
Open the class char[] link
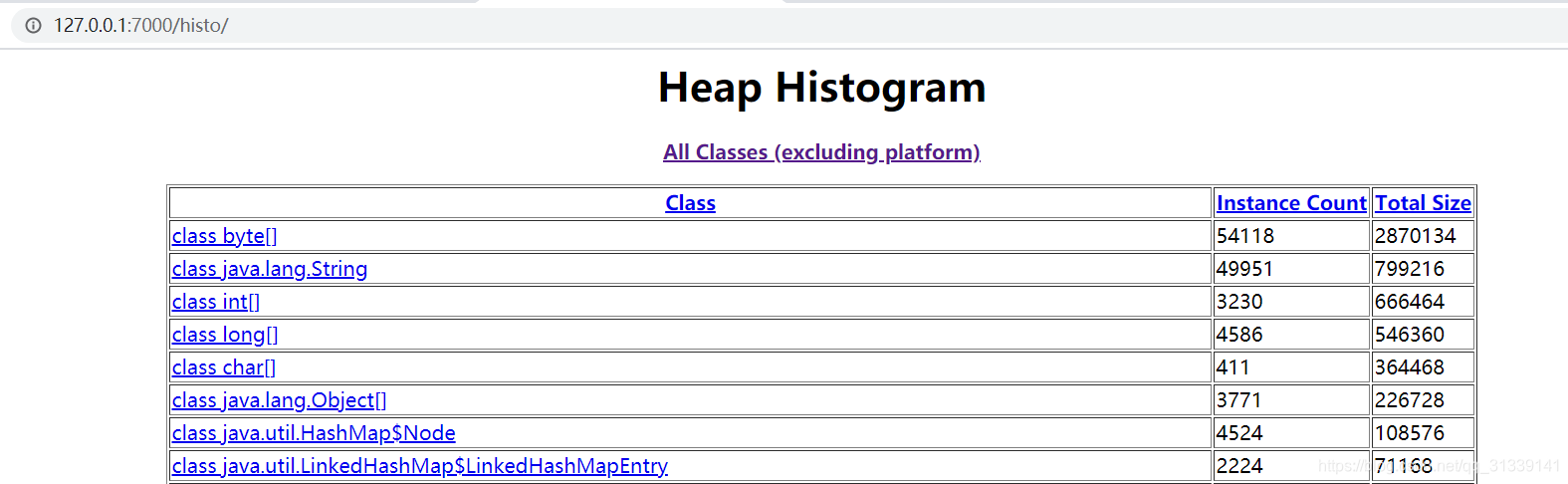pos(224,367)
